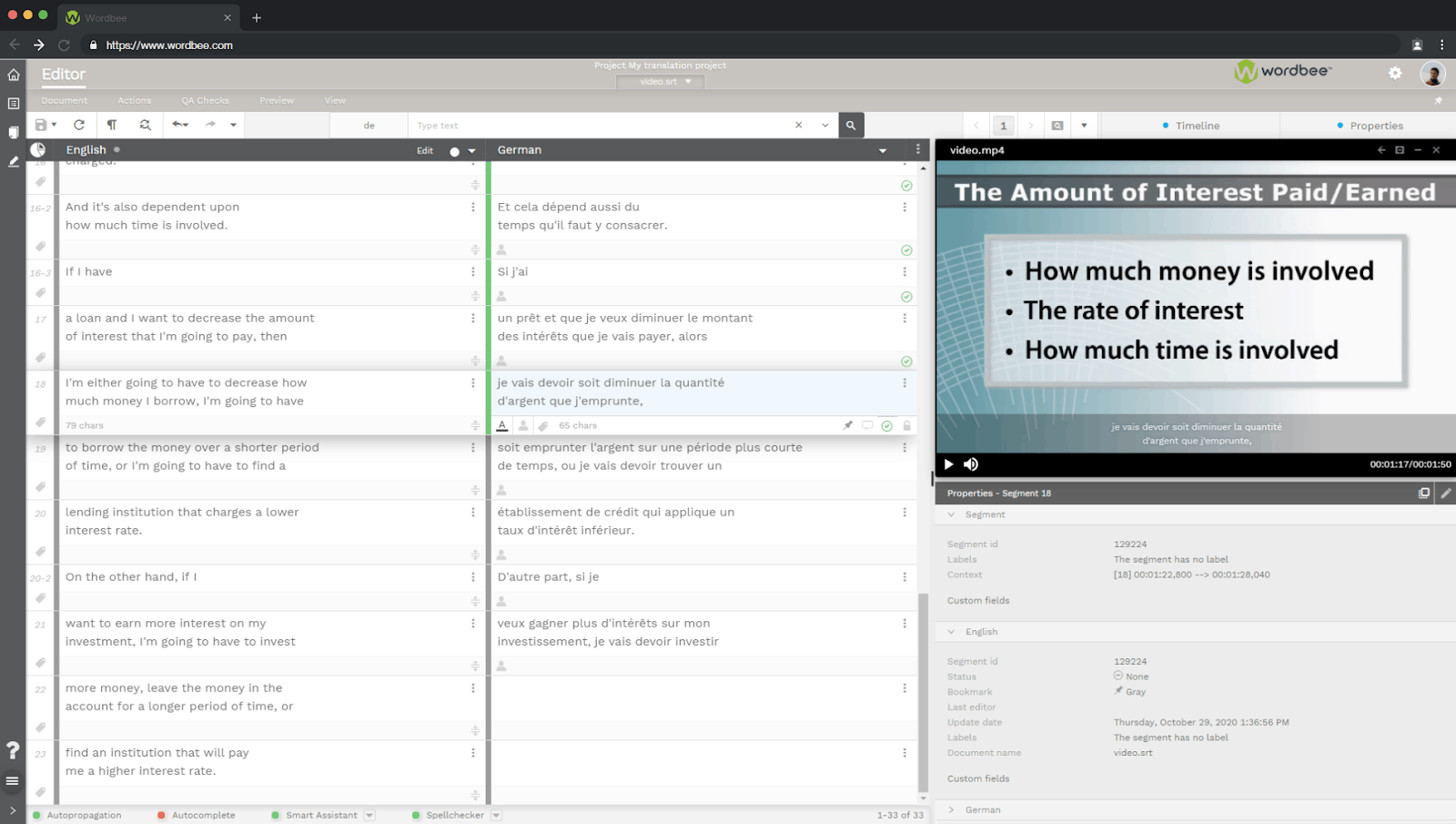Open comment bubble icon for segment 18

click(867, 425)
